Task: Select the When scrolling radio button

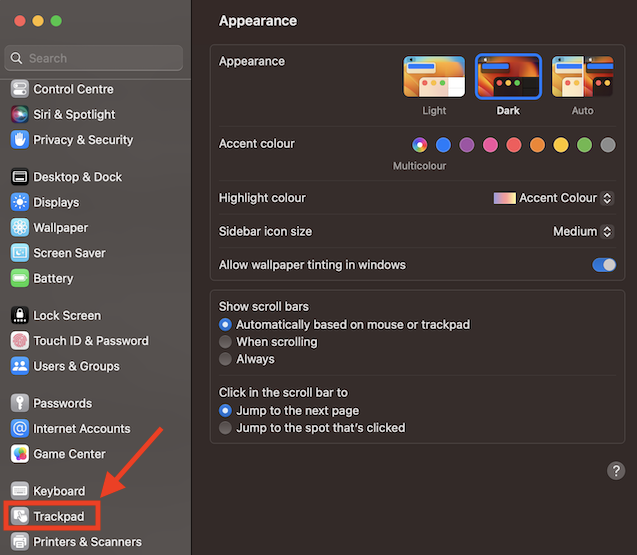Action: (x=226, y=342)
